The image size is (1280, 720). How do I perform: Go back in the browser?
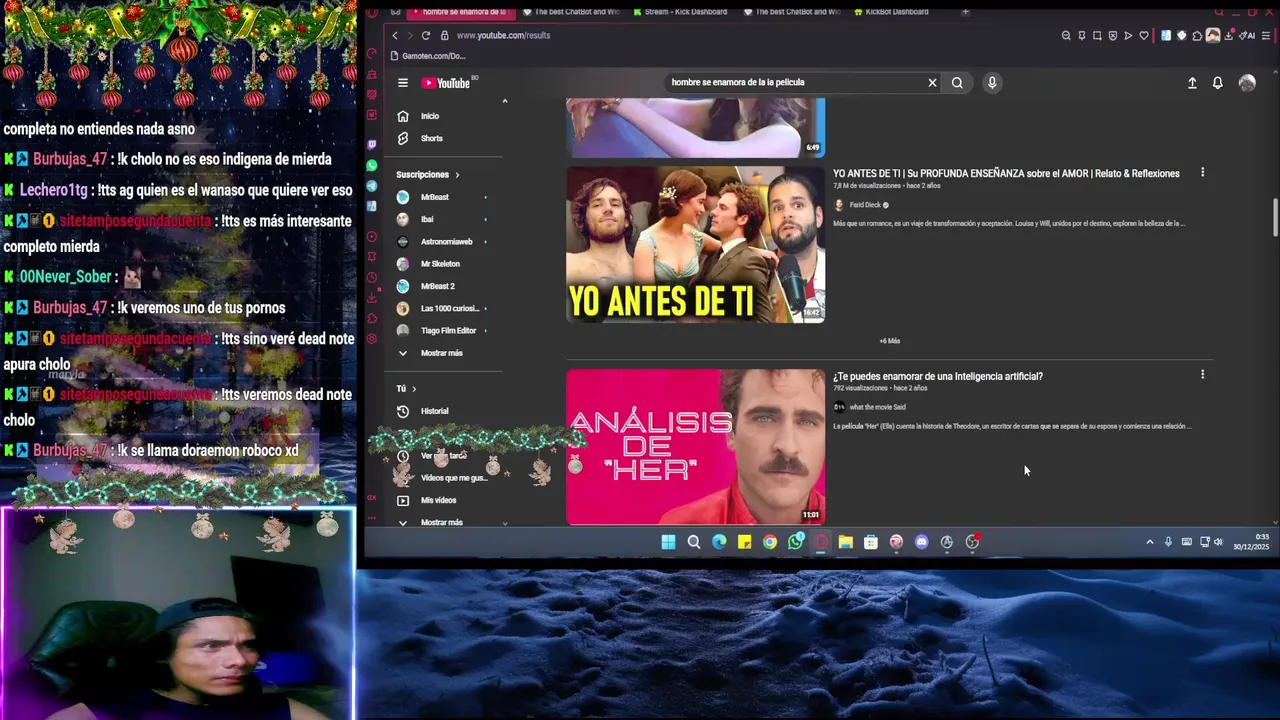[394, 35]
